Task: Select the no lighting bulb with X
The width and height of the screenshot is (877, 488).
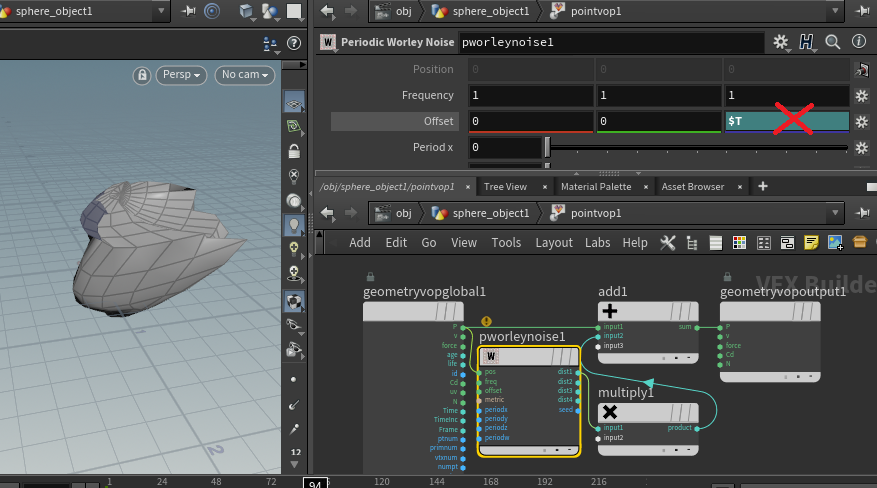Action: point(294,176)
